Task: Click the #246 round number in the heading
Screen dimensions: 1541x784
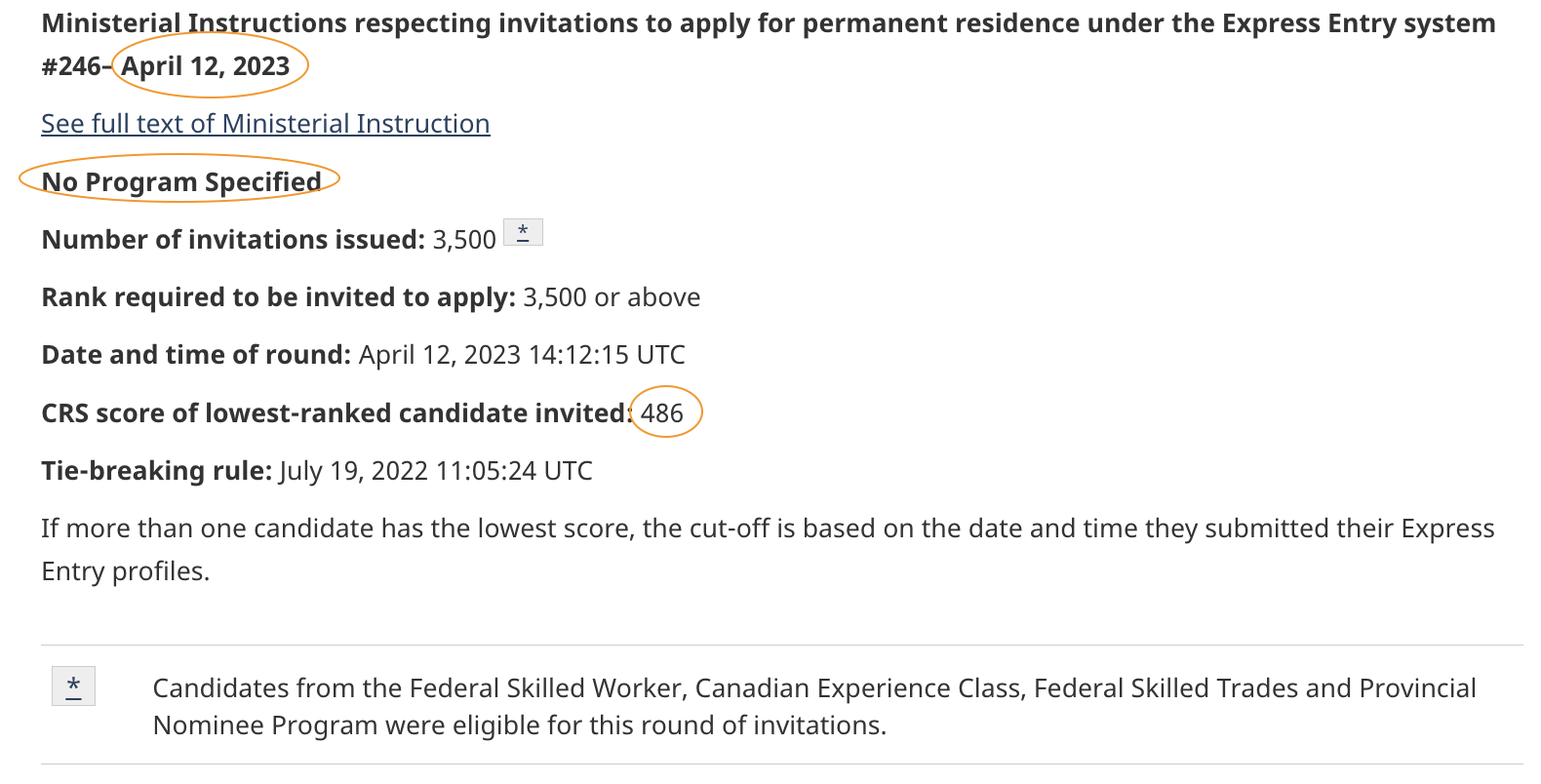Action: coord(71,66)
